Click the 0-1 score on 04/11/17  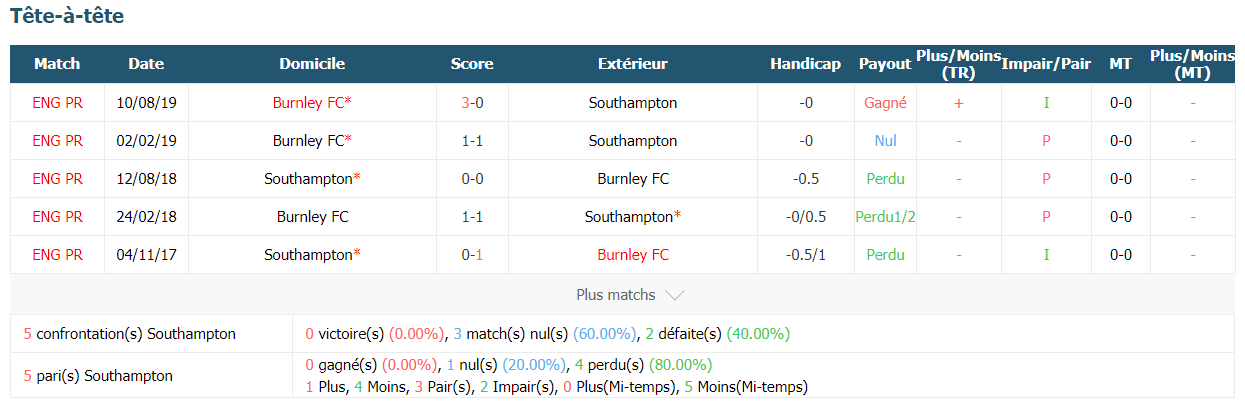(472, 255)
